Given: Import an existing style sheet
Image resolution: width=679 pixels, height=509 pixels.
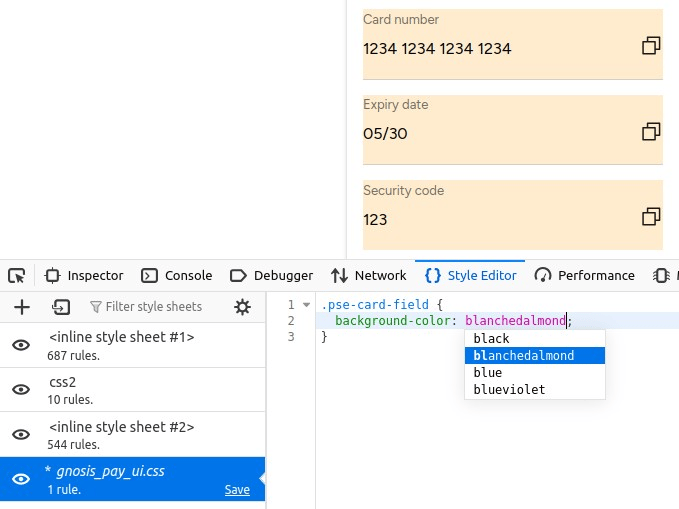Looking at the screenshot, I should [x=61, y=307].
